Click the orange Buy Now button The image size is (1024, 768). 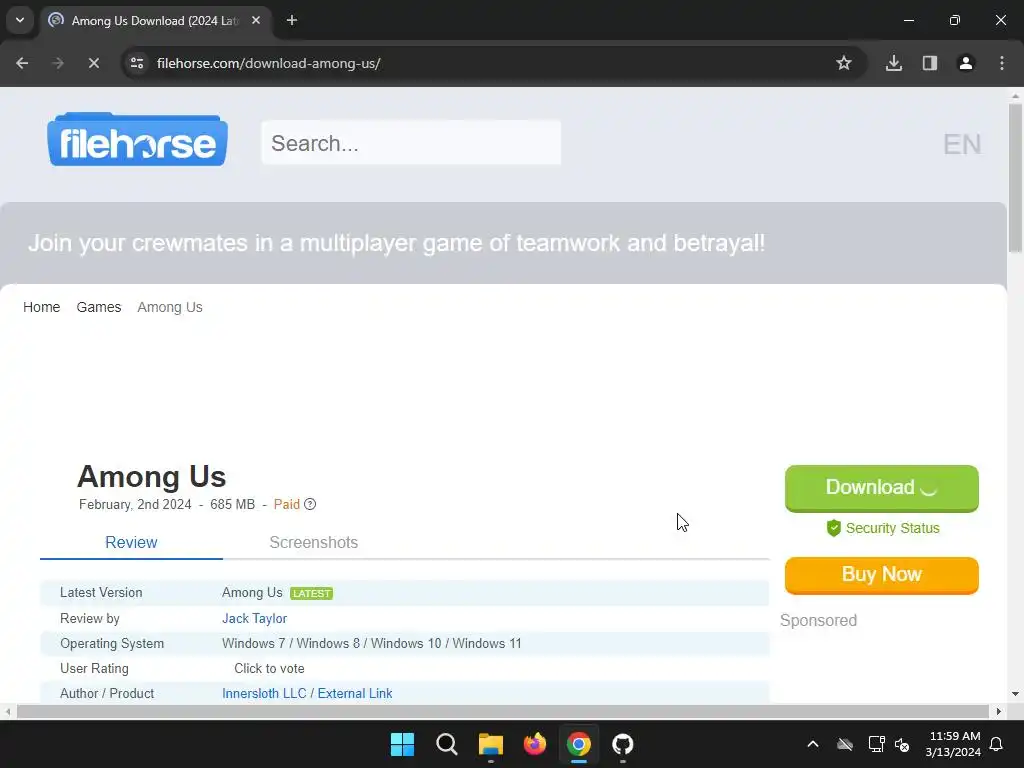(882, 575)
